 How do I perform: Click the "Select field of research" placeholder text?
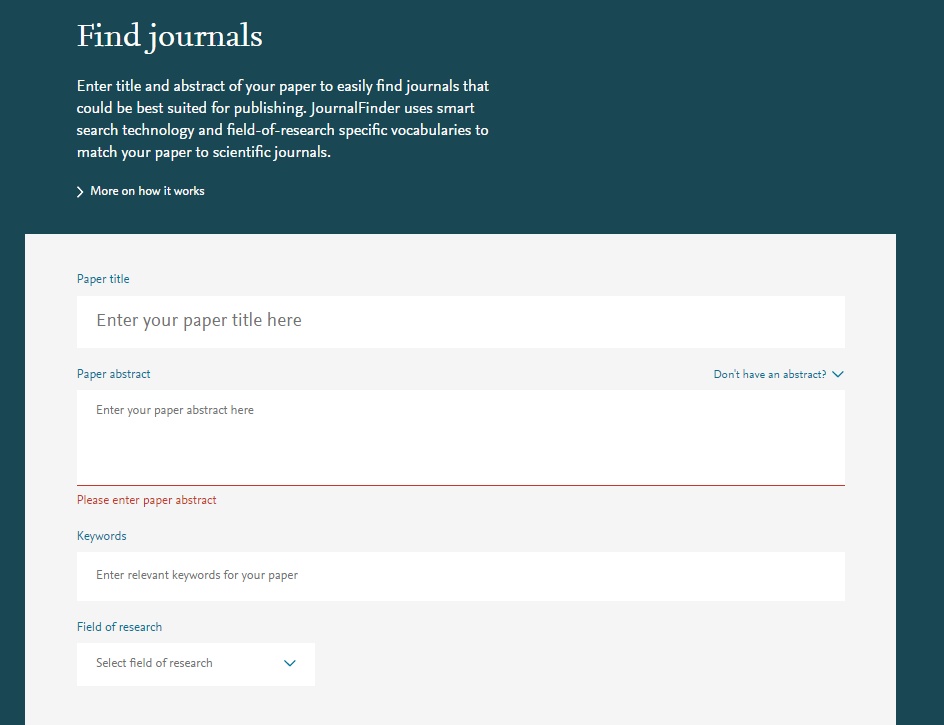(154, 664)
